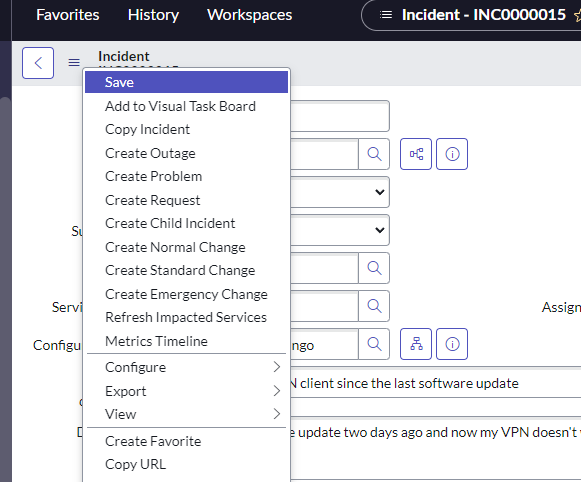Open the Favorites navigation menu
The image size is (581, 482).
click(x=68, y=15)
